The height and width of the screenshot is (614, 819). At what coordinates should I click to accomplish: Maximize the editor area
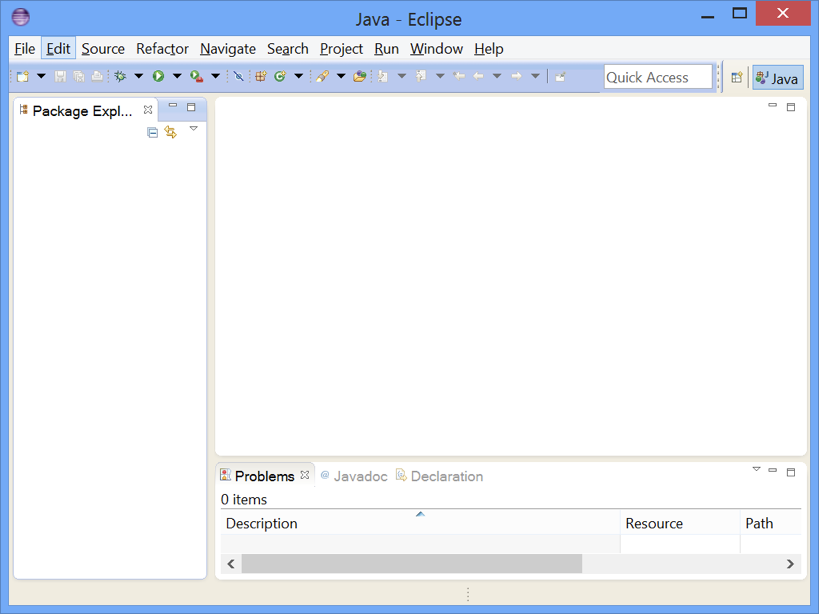(x=791, y=107)
